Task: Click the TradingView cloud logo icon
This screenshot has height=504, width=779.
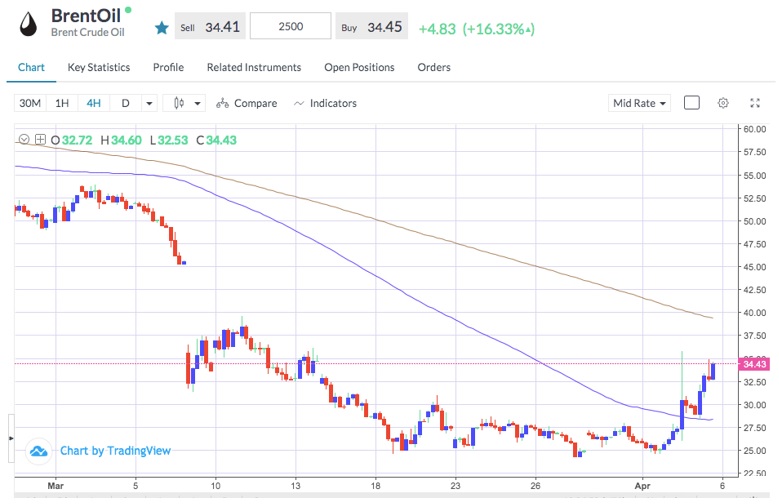Action: point(39,451)
